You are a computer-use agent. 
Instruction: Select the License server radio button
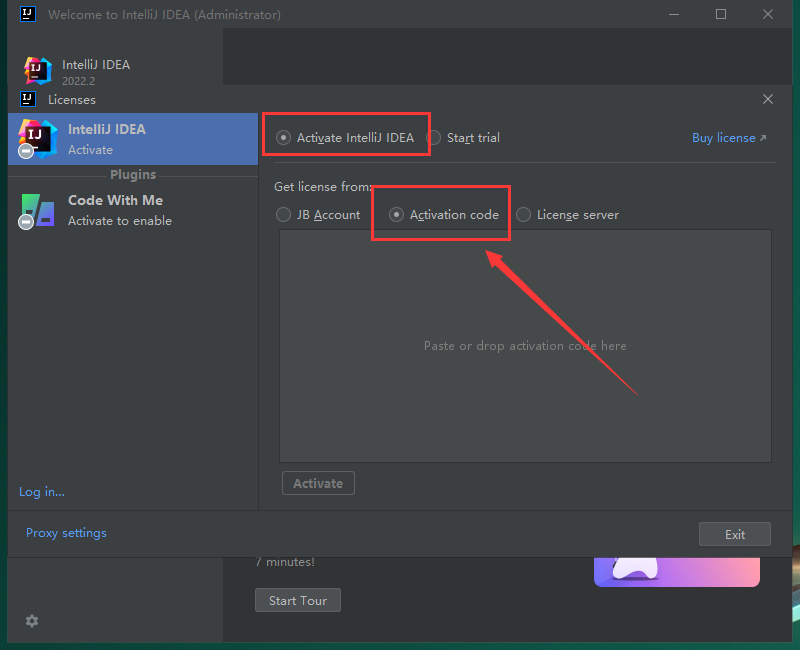(523, 214)
